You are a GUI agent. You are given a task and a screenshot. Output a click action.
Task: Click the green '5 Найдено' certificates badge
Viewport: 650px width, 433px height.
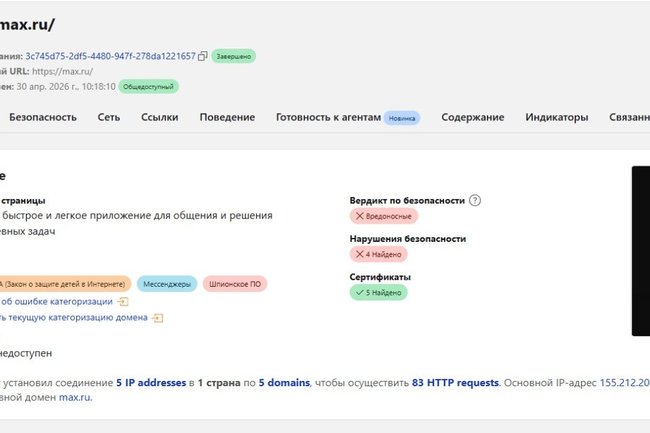coord(377,292)
